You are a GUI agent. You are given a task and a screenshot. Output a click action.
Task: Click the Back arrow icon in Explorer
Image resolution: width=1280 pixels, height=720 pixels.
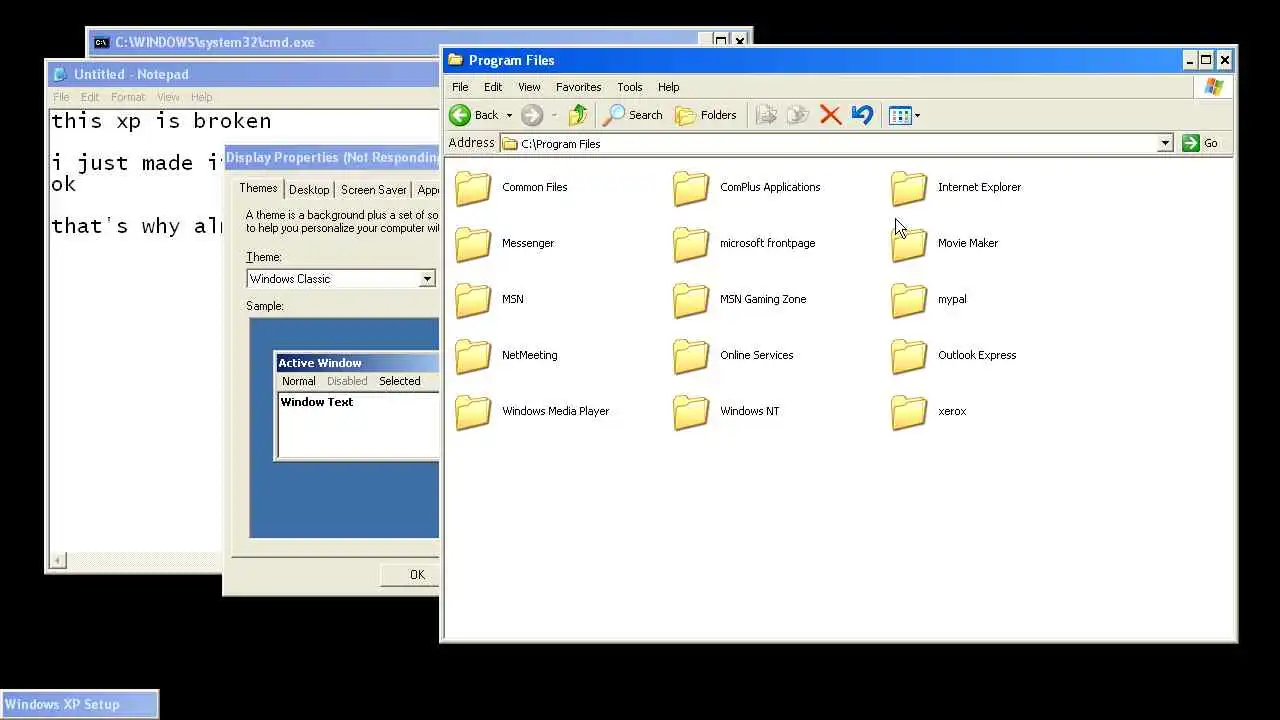point(460,115)
